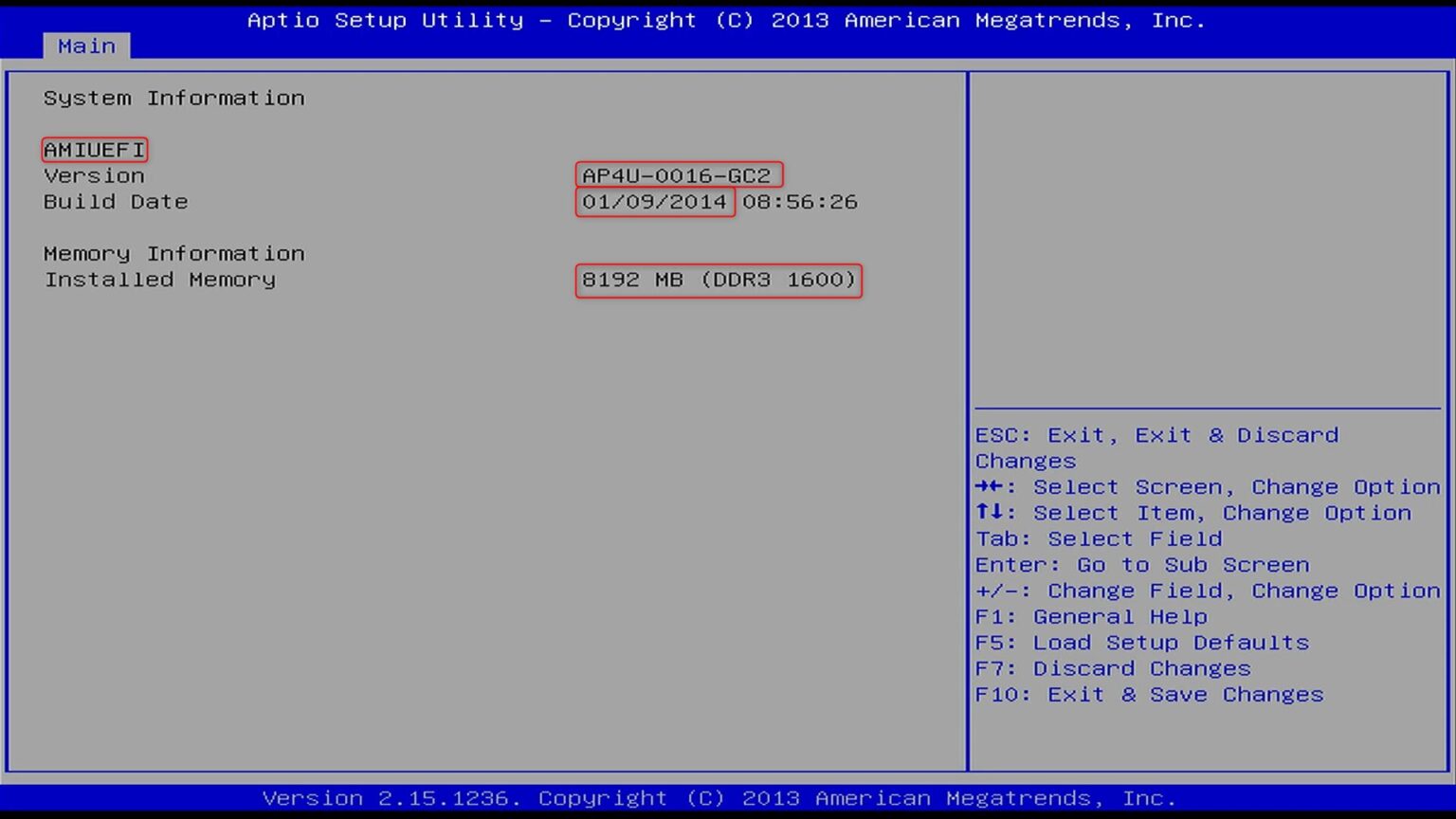Click F5: Load Setup Defaults
The image size is (1456, 819).
1142,643
